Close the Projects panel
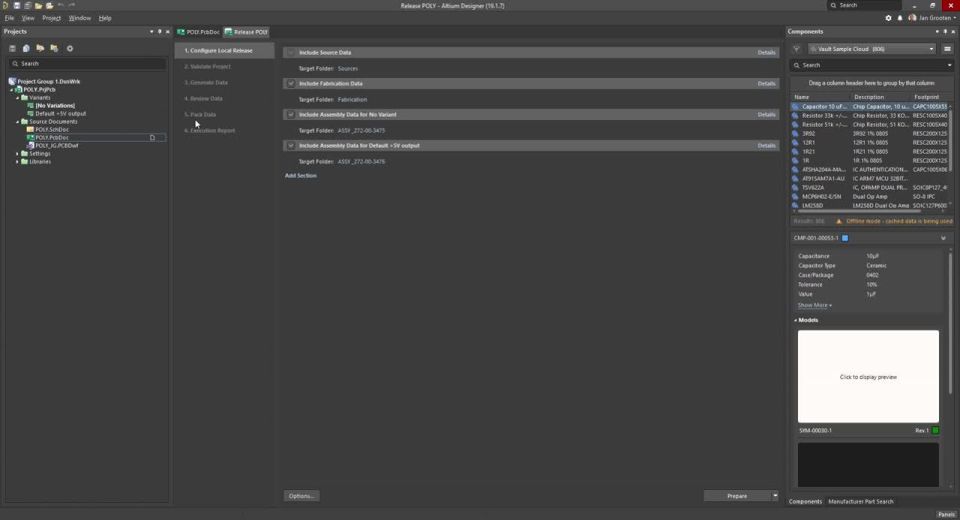Image resolution: width=960 pixels, height=520 pixels. [168, 32]
